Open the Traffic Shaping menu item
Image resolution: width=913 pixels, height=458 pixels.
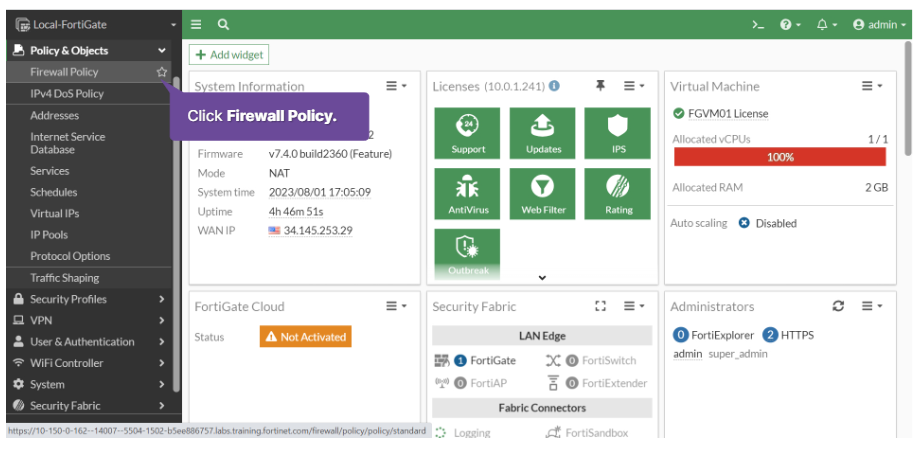coord(65,278)
